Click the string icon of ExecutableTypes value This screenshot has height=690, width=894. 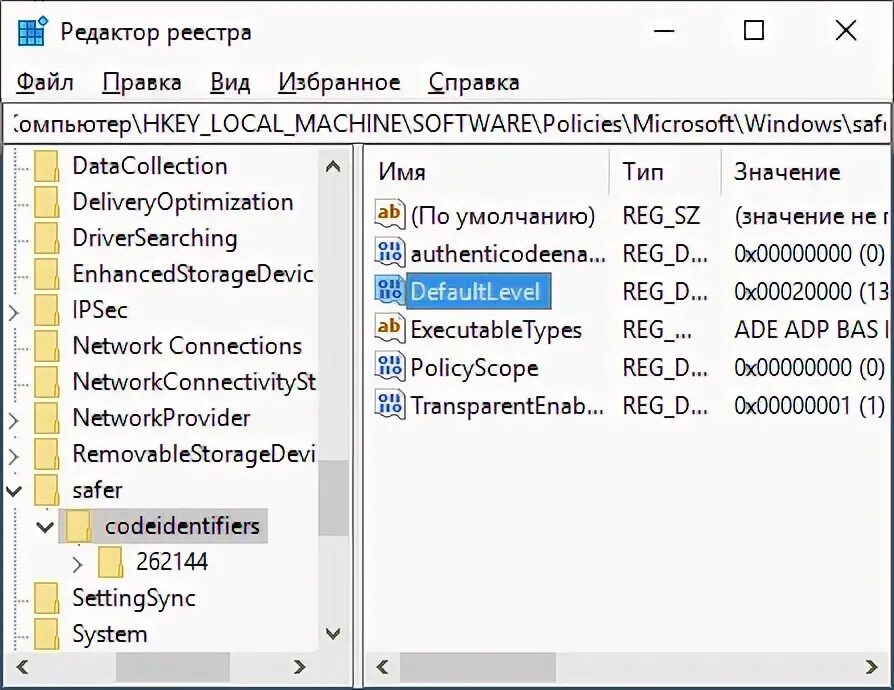(389, 328)
